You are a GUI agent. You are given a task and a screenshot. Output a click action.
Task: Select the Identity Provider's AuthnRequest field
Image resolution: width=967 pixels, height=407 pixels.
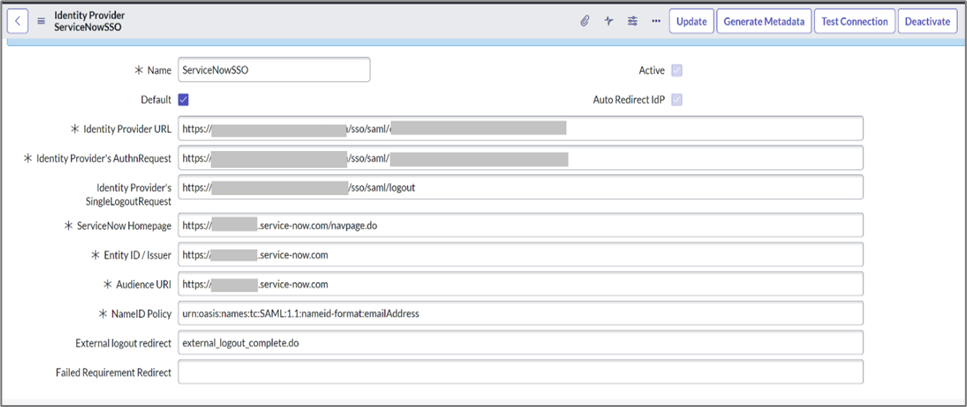[519, 158]
